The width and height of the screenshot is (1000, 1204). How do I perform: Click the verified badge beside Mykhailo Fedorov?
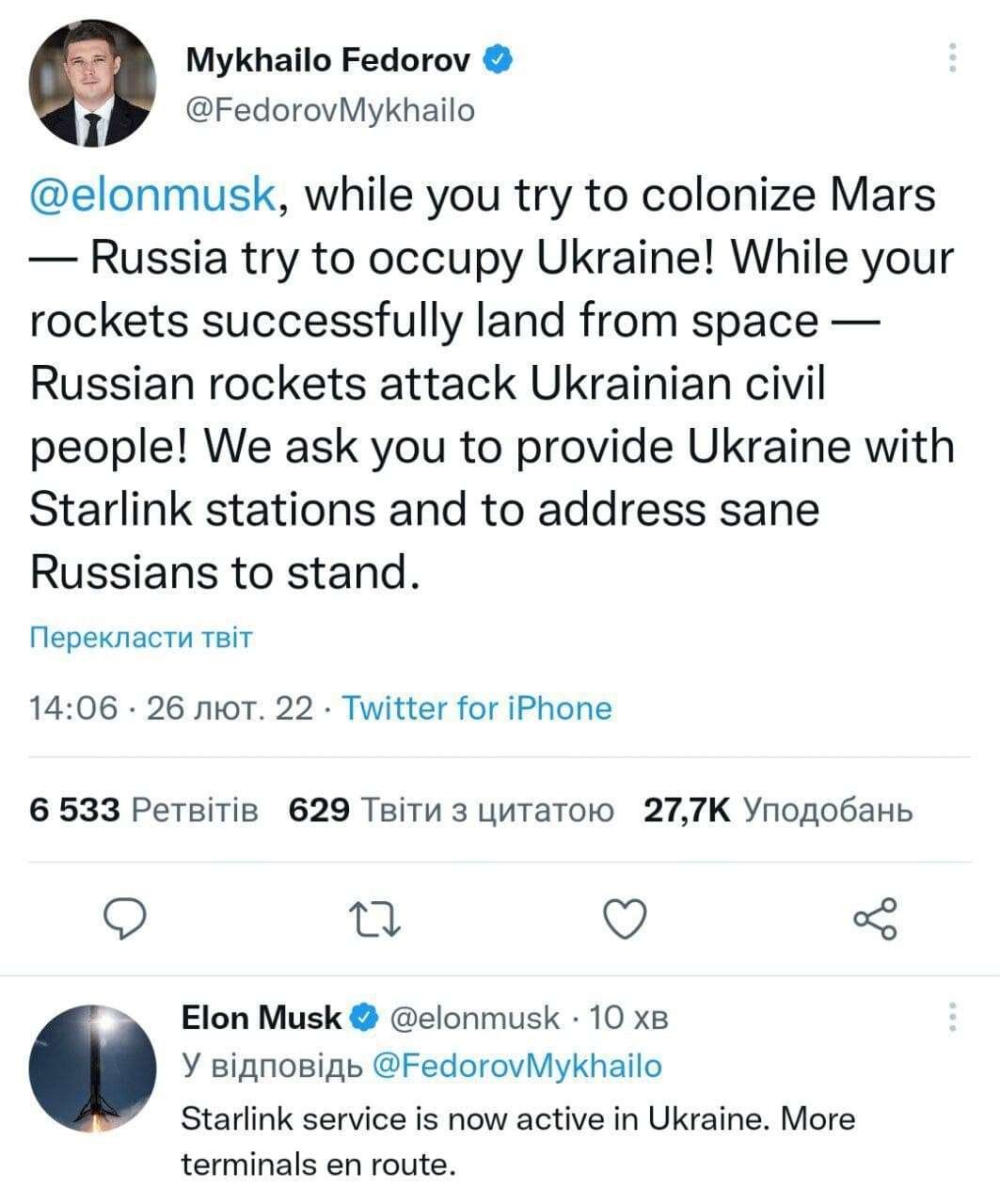pos(498,61)
